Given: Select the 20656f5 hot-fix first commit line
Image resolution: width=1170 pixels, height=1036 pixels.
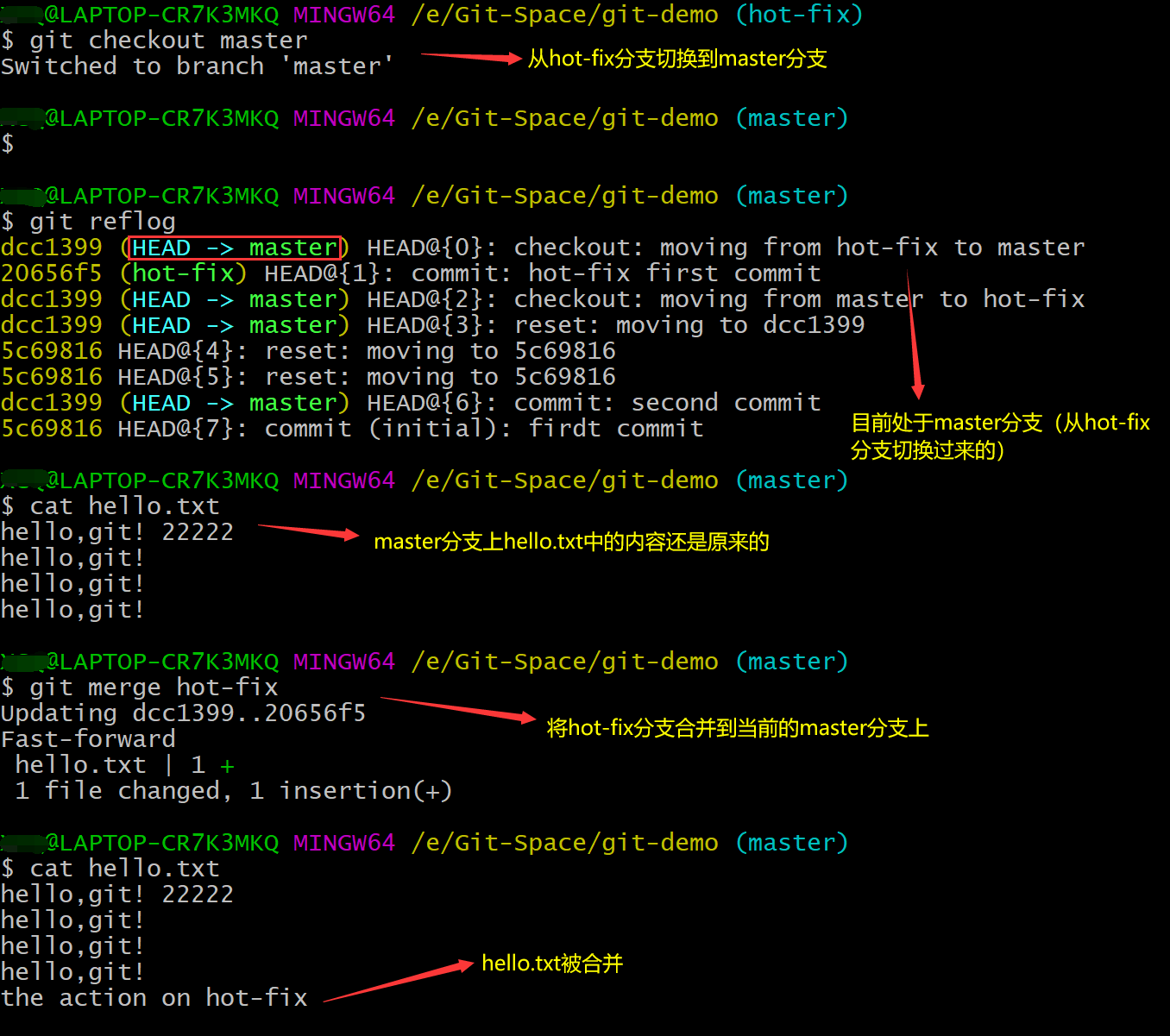Looking at the screenshot, I should (411, 273).
